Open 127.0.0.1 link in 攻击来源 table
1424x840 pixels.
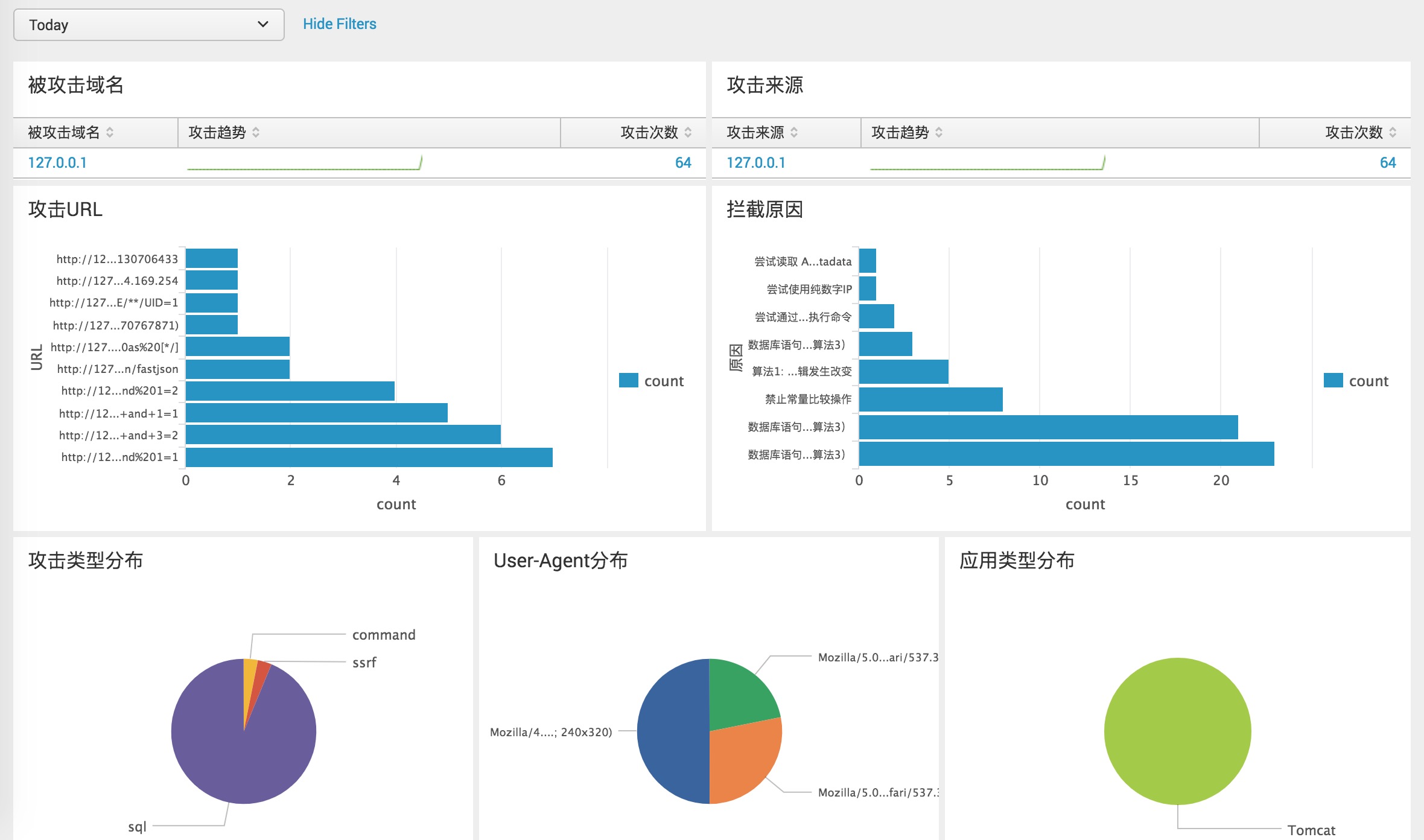pyautogui.click(x=756, y=163)
